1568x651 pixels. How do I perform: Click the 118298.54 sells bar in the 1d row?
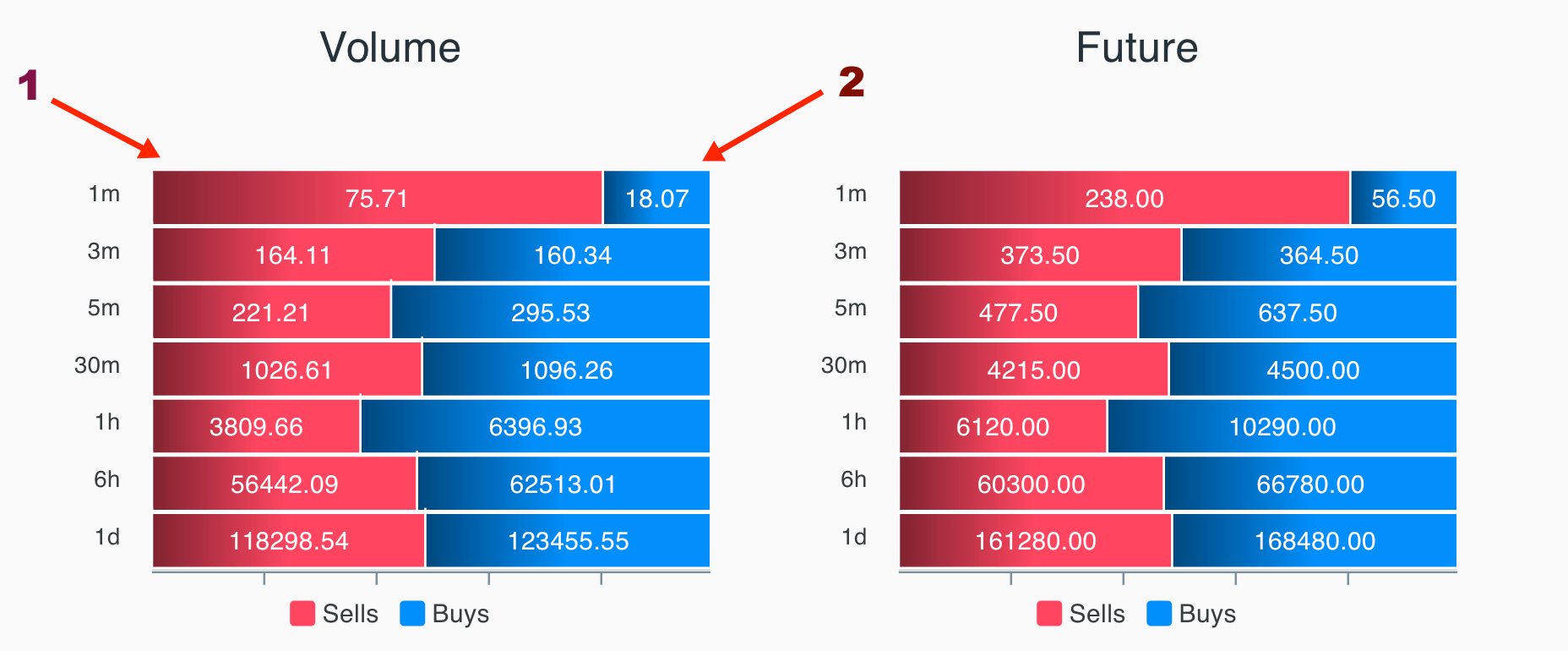coord(288,540)
